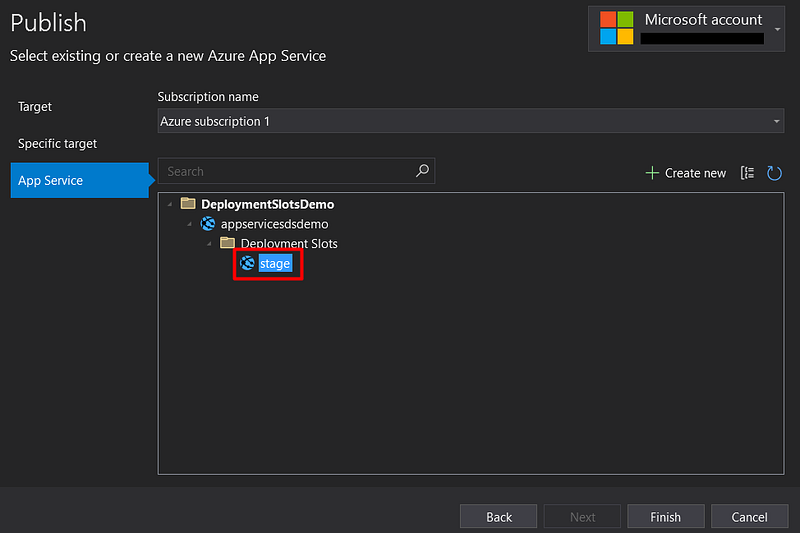Image resolution: width=800 pixels, height=533 pixels.
Task: Go to the Specific target step
Action: pos(57,144)
